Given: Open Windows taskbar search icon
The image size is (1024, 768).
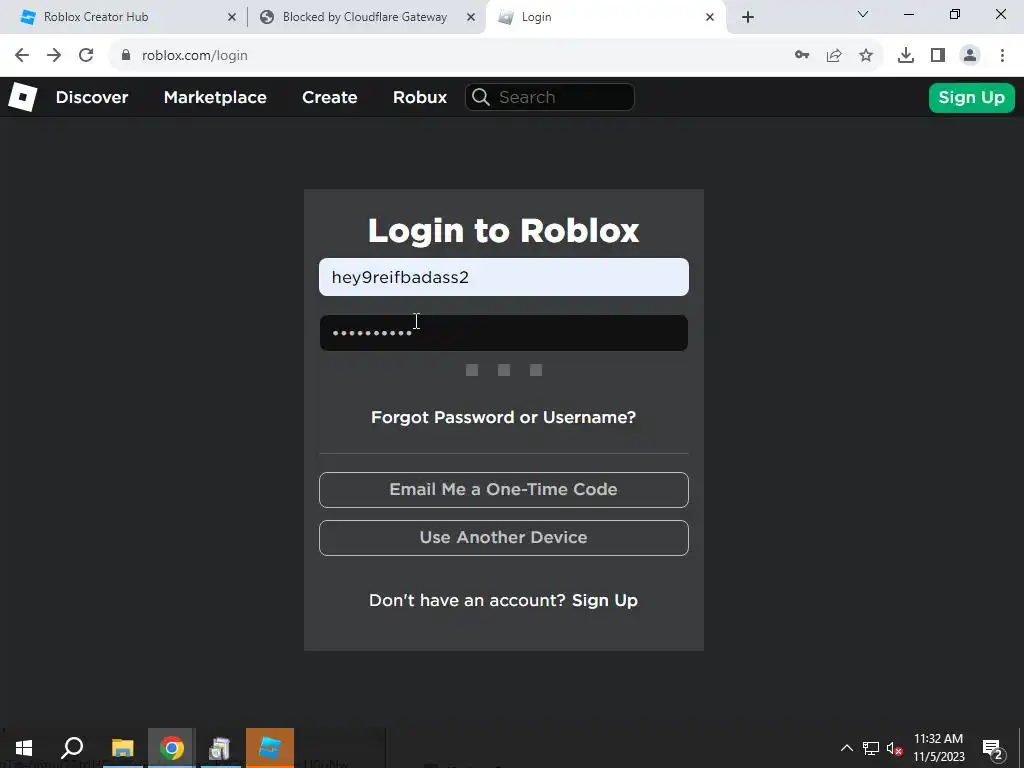Looking at the screenshot, I should pos(72,748).
